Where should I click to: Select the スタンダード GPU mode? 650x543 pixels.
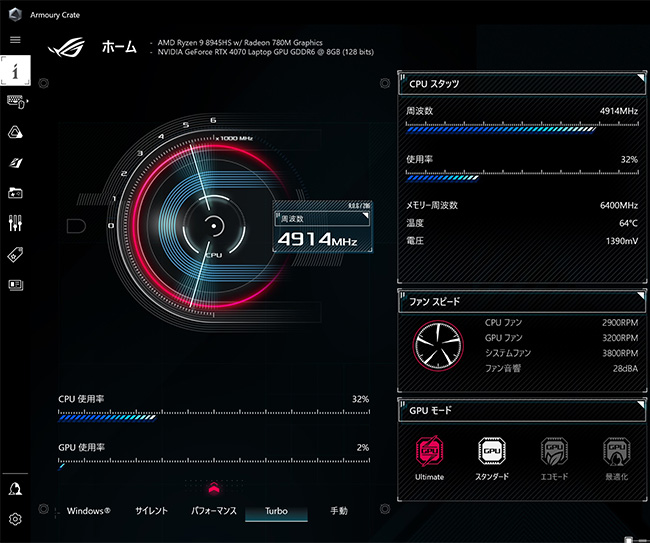pos(492,458)
